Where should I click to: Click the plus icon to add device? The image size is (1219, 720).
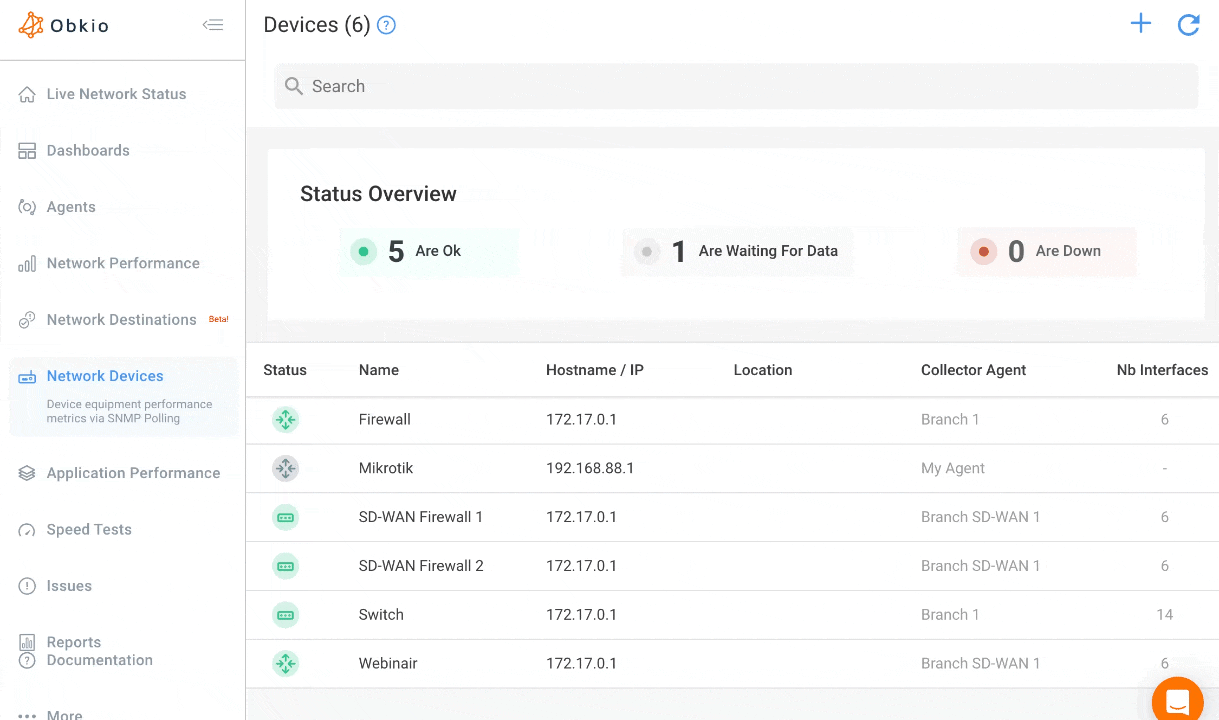point(1140,24)
